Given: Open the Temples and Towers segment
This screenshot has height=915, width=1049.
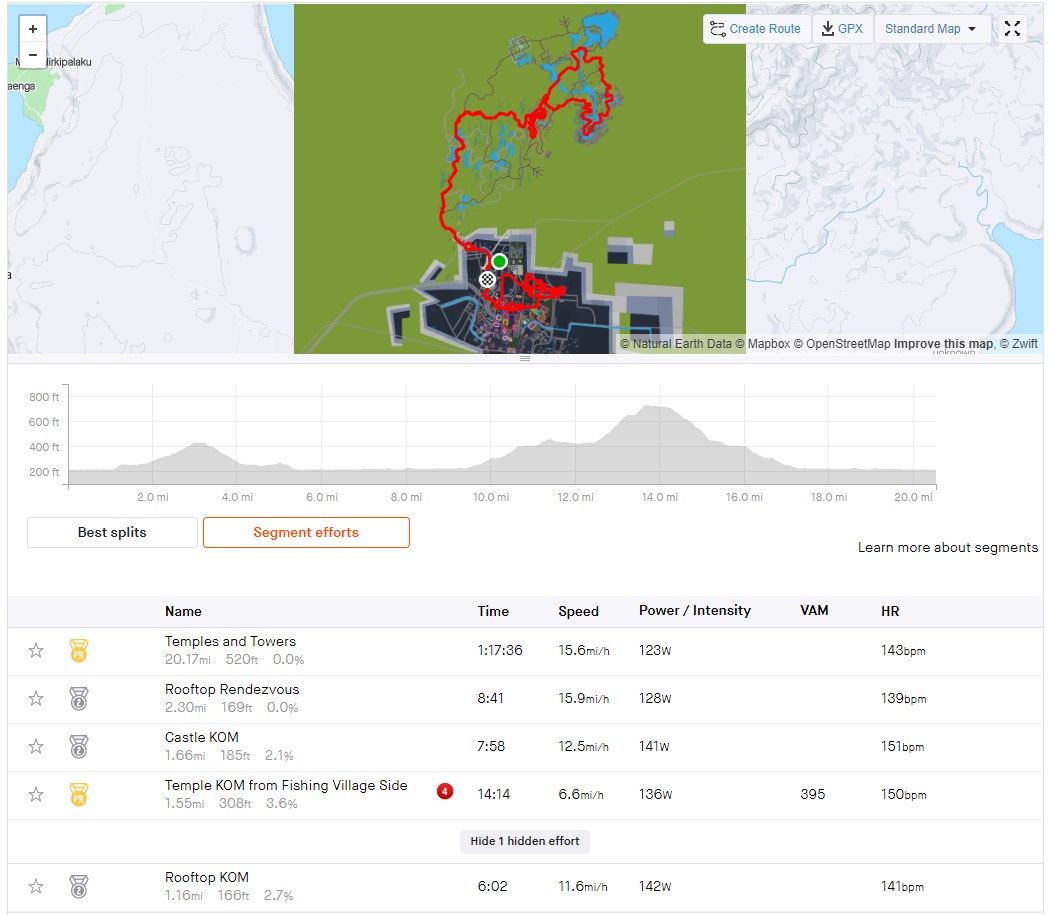Looking at the screenshot, I should tap(230, 641).
